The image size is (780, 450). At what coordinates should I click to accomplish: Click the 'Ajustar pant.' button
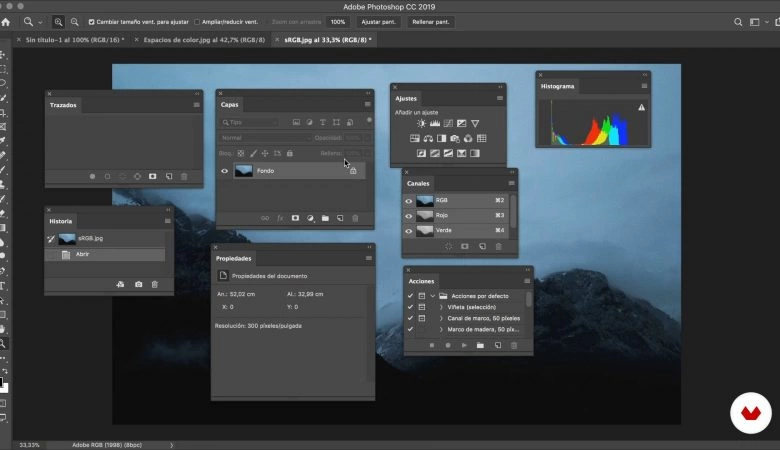pyautogui.click(x=377, y=21)
